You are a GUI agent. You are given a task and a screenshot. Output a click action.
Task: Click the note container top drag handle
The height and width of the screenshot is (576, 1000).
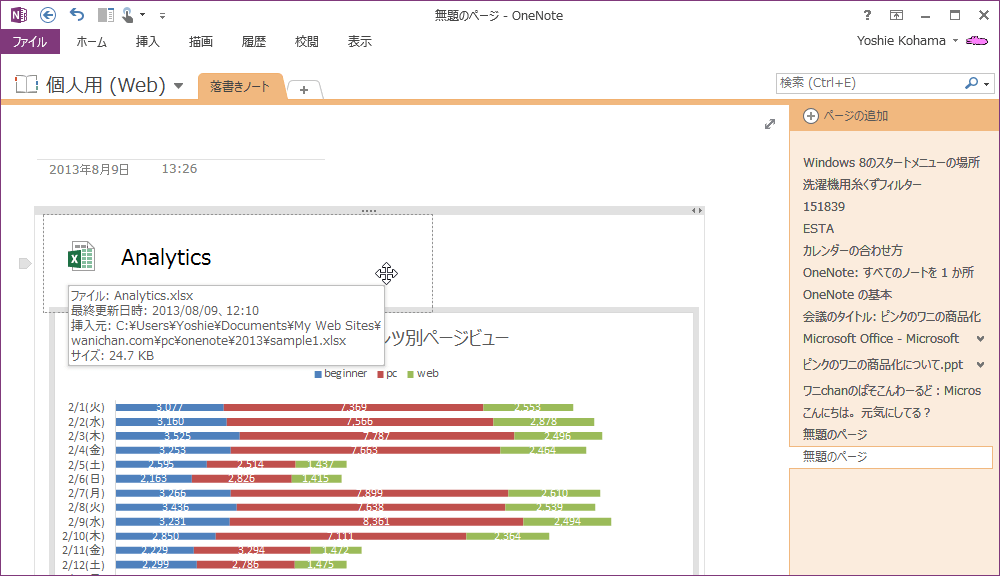pos(369,210)
